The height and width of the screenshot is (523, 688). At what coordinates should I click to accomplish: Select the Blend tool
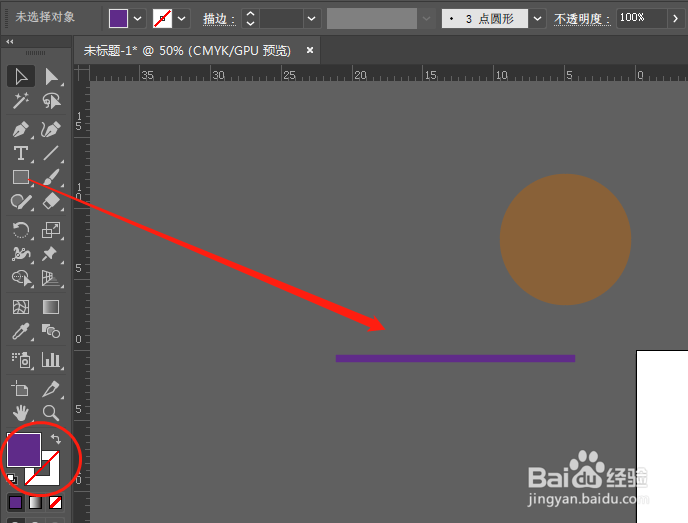(51, 331)
